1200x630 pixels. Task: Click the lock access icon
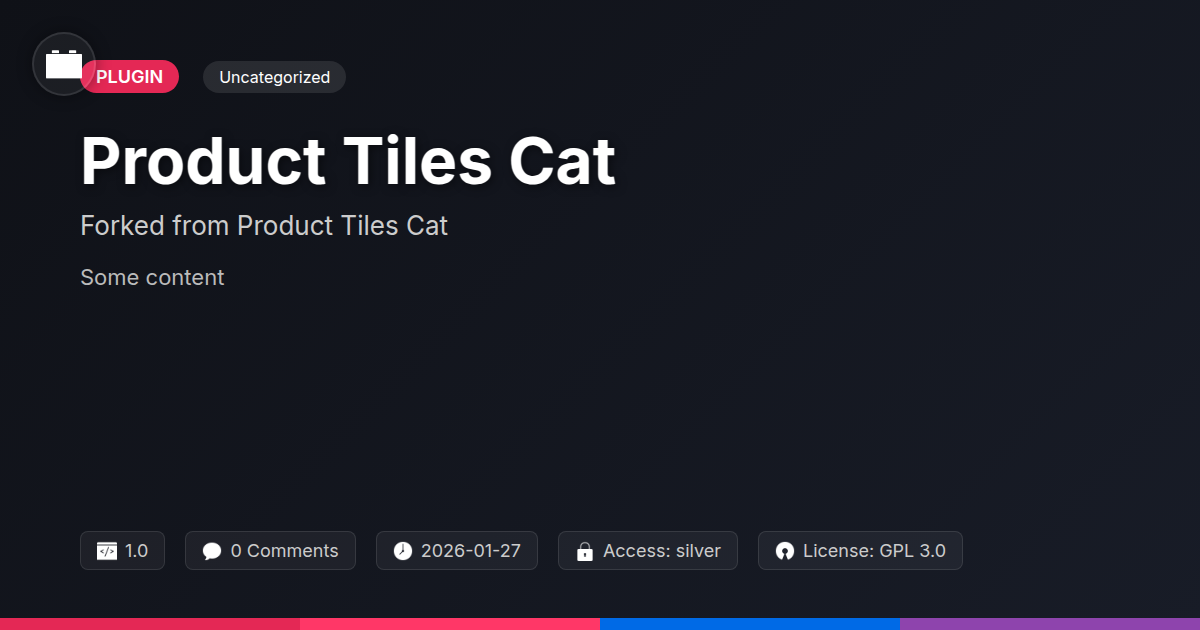[585, 551]
